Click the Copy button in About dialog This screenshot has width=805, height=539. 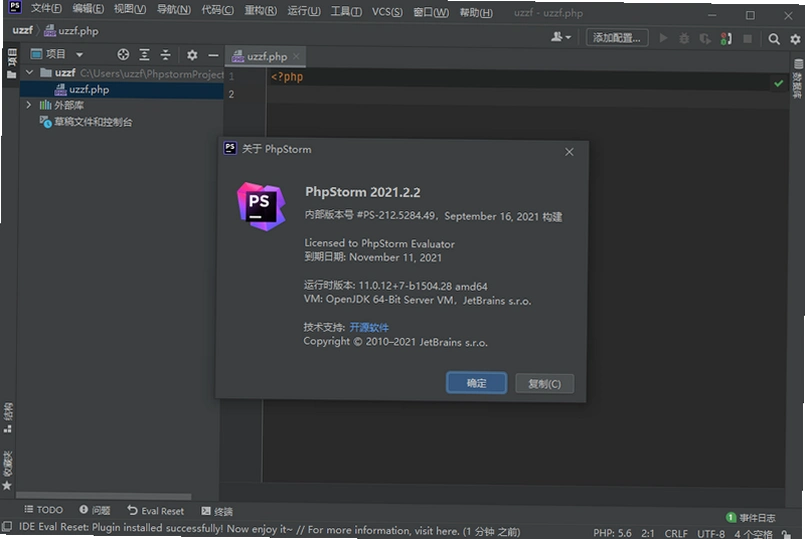(544, 383)
